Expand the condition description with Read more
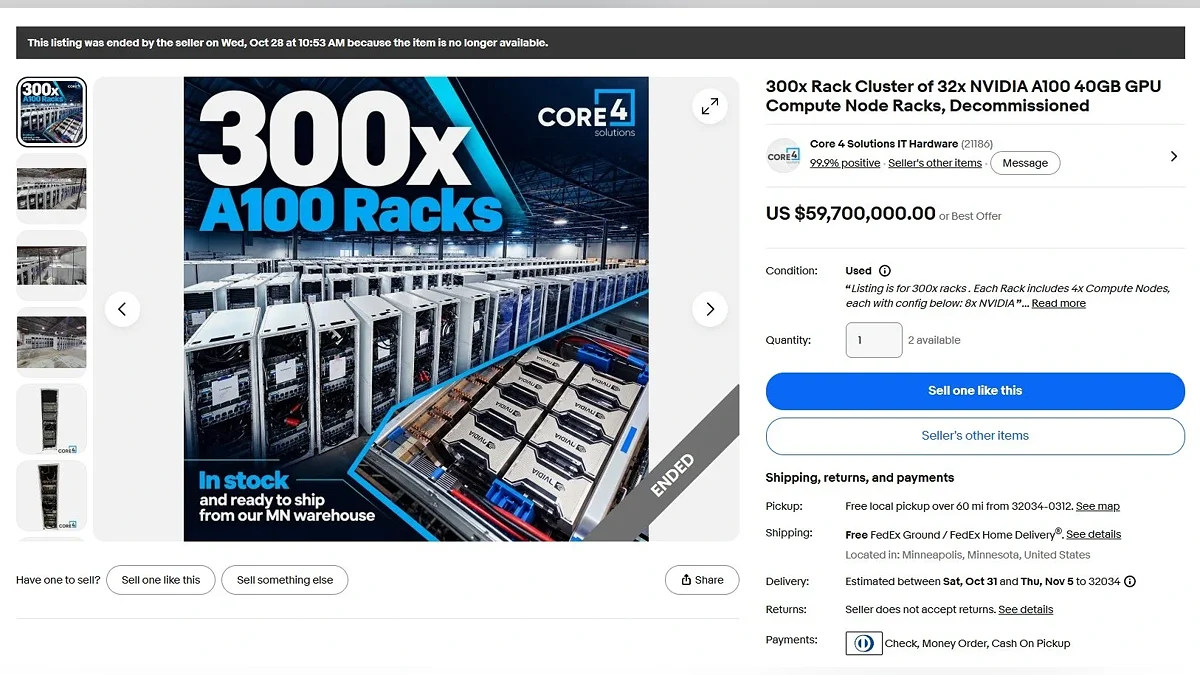The width and height of the screenshot is (1200, 675). 1058,303
